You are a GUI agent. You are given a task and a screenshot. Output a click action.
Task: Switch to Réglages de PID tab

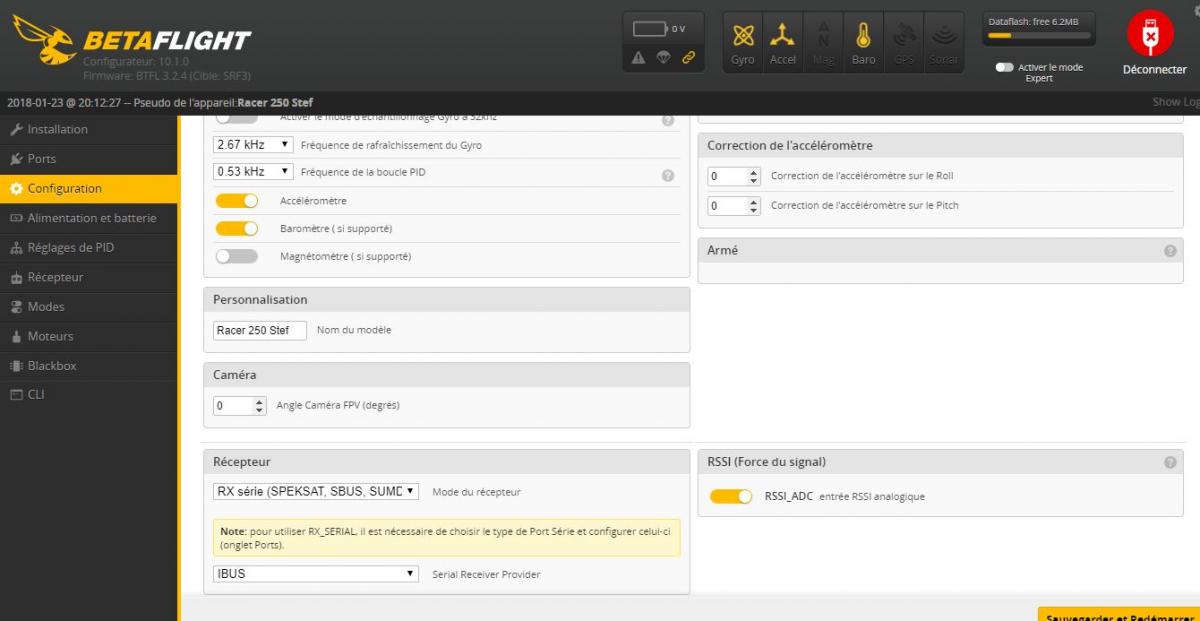[70, 248]
